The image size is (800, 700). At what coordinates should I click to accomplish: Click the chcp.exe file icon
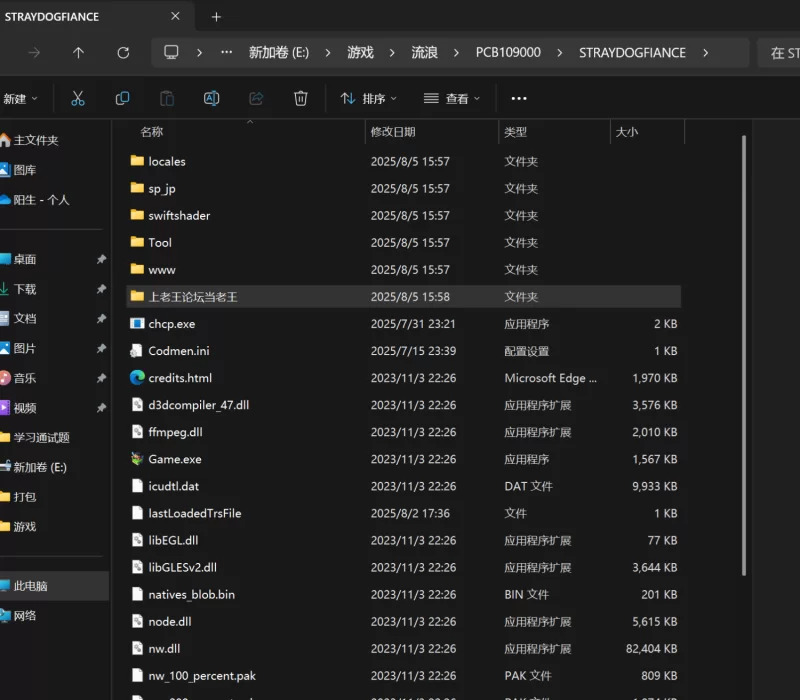(137, 323)
